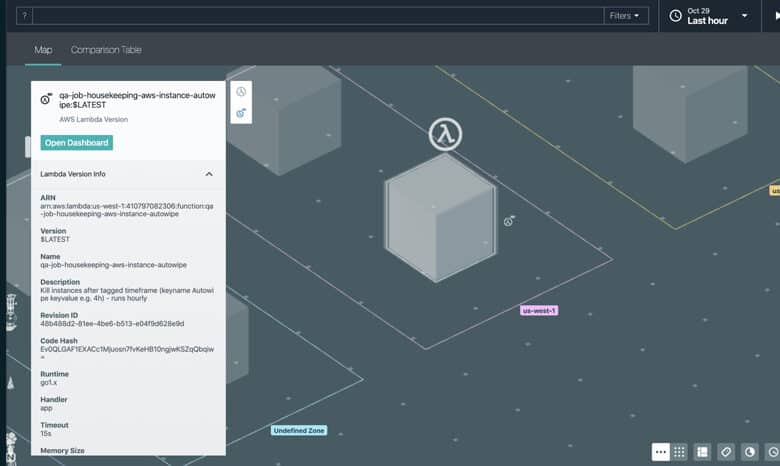Image resolution: width=780 pixels, height=466 pixels.
Task: Click the Description text about killing instances
Action: tap(127, 294)
